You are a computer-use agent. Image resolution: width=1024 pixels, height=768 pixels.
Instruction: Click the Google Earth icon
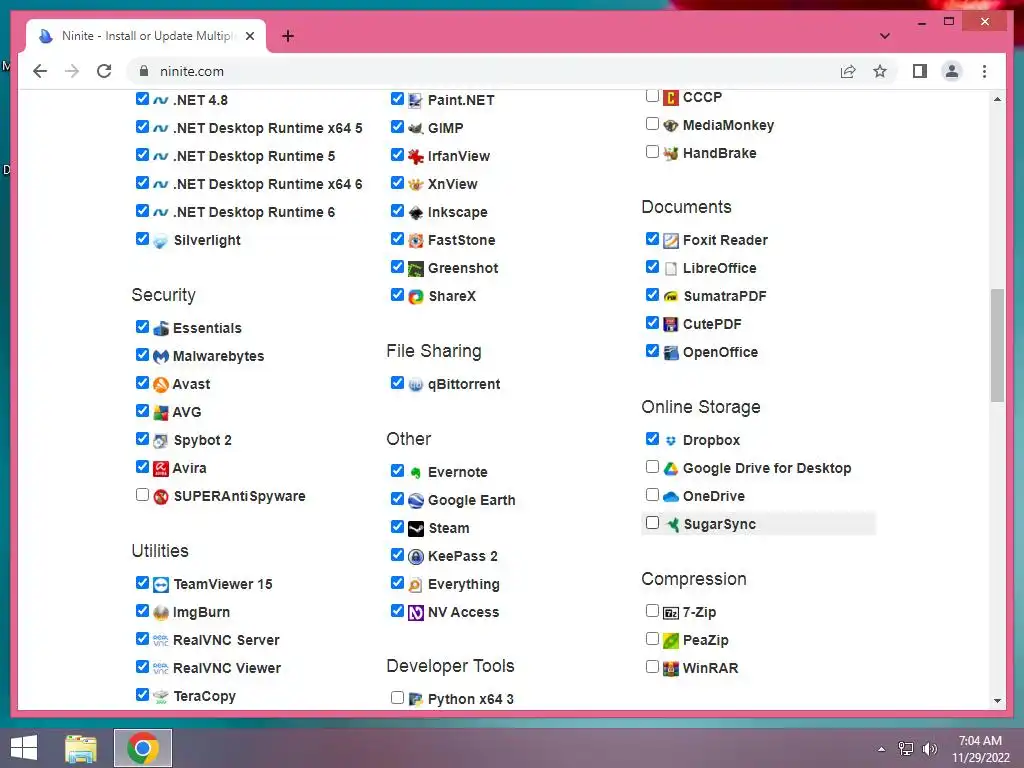pyautogui.click(x=415, y=500)
